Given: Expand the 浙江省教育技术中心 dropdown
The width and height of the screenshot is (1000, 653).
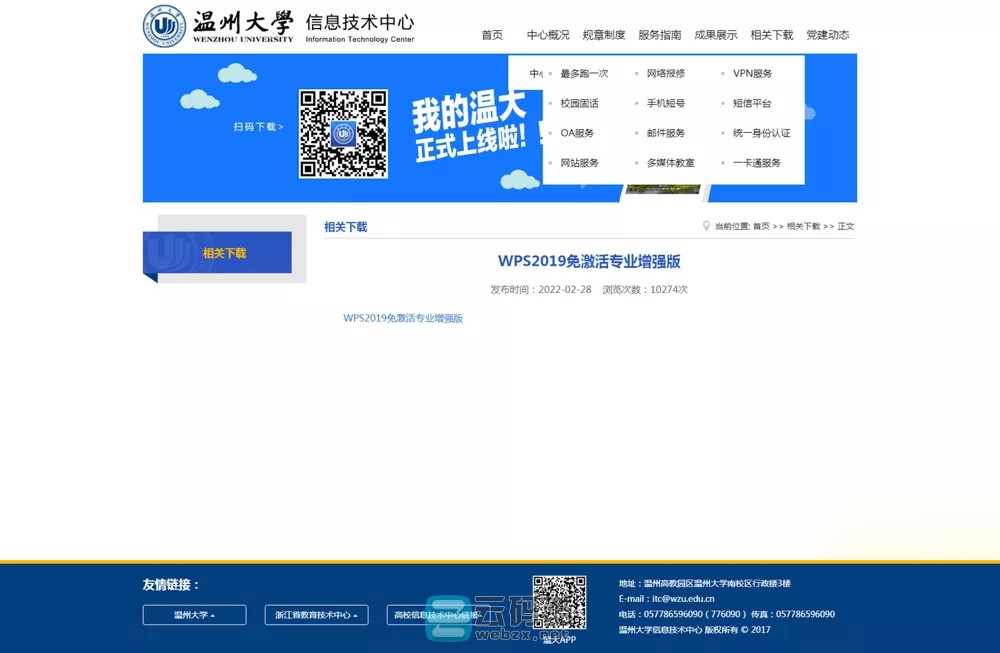Looking at the screenshot, I should click(316, 615).
